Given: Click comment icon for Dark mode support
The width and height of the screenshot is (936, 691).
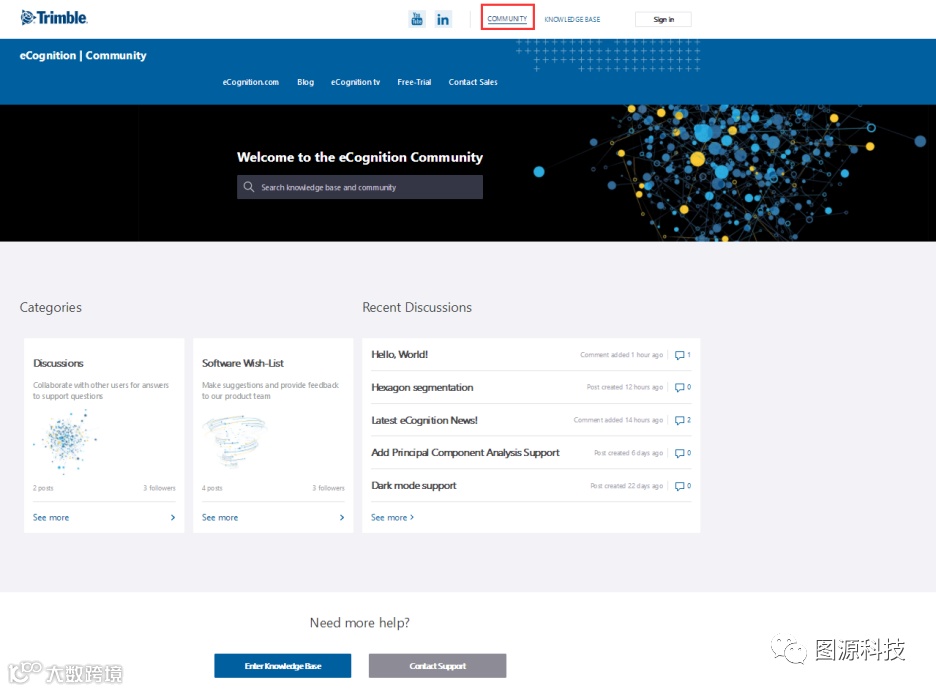Looking at the screenshot, I should pyautogui.click(x=679, y=486).
